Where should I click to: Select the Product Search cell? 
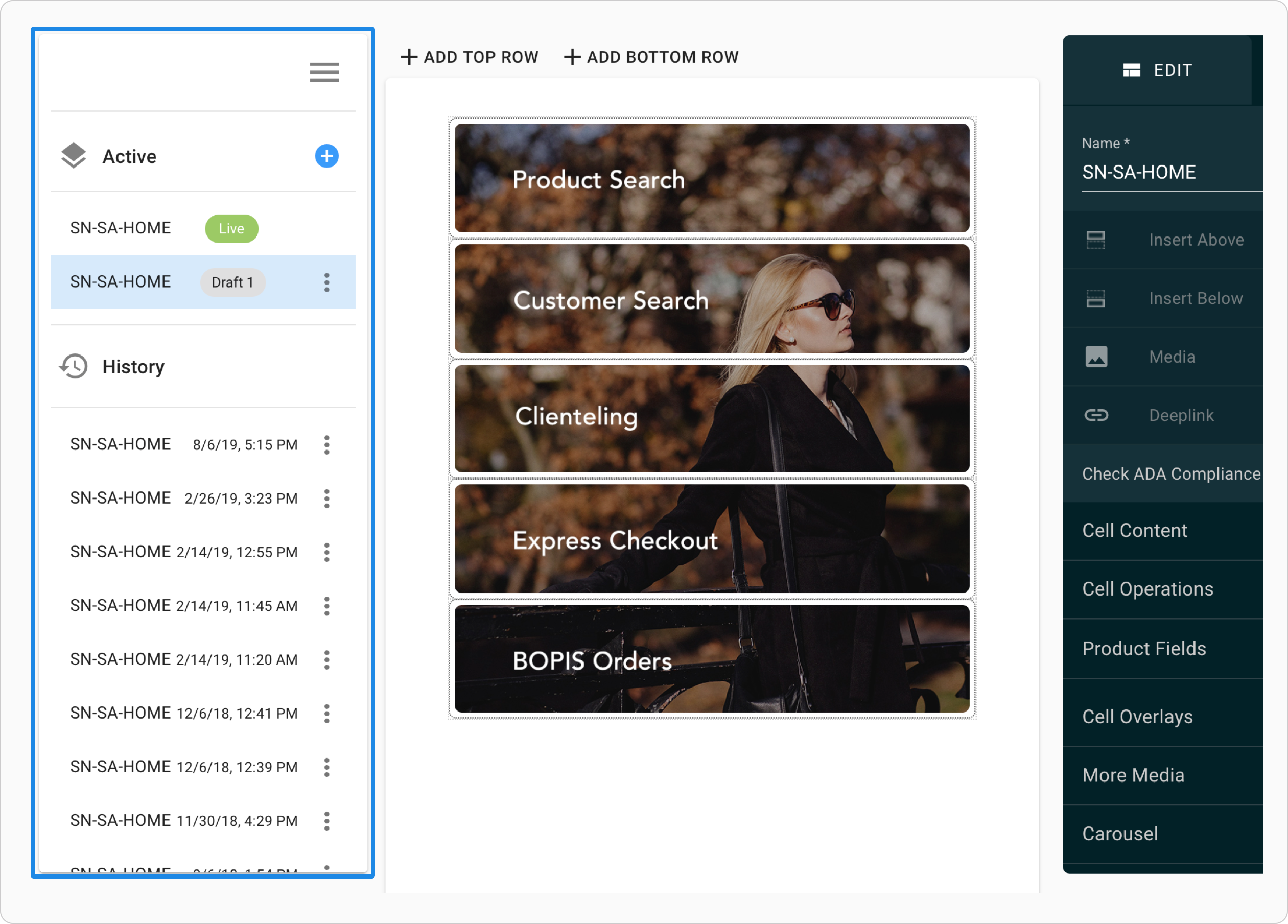pyautogui.click(x=712, y=178)
